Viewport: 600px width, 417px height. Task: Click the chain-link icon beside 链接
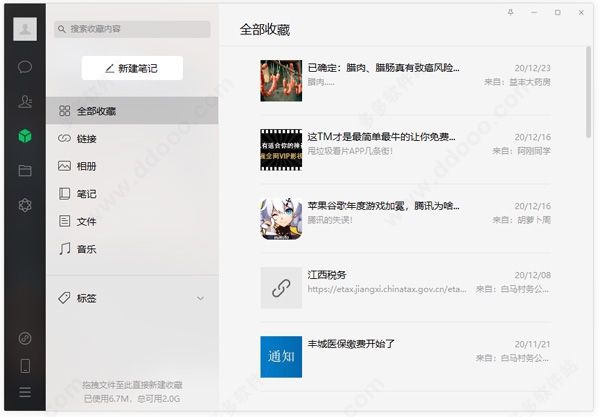[x=64, y=138]
